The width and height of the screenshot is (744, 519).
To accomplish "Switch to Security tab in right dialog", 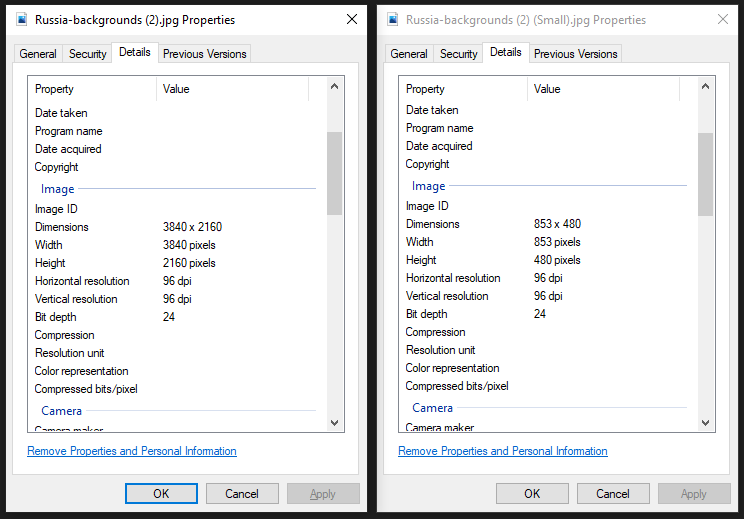I will pyautogui.click(x=459, y=54).
